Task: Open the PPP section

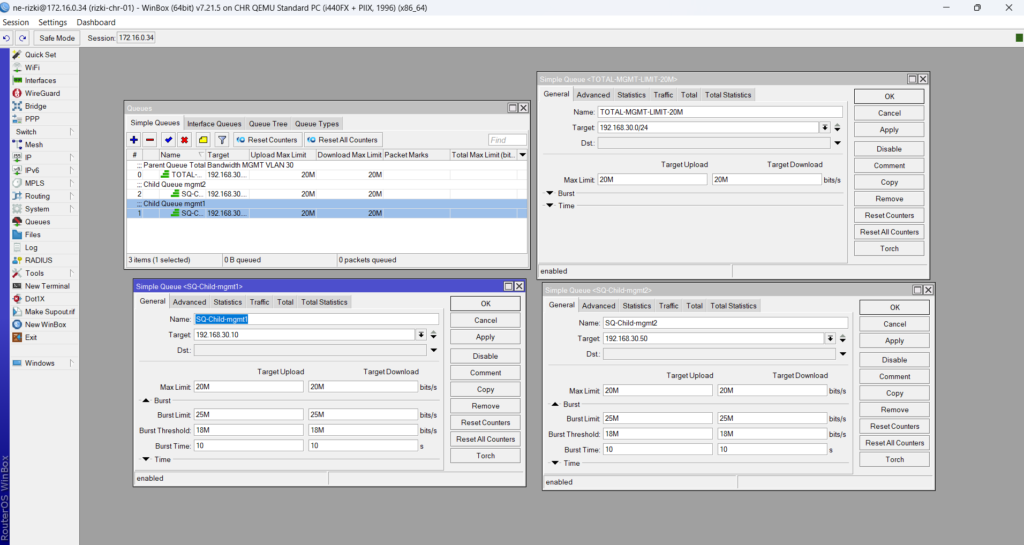Action: coord(32,119)
